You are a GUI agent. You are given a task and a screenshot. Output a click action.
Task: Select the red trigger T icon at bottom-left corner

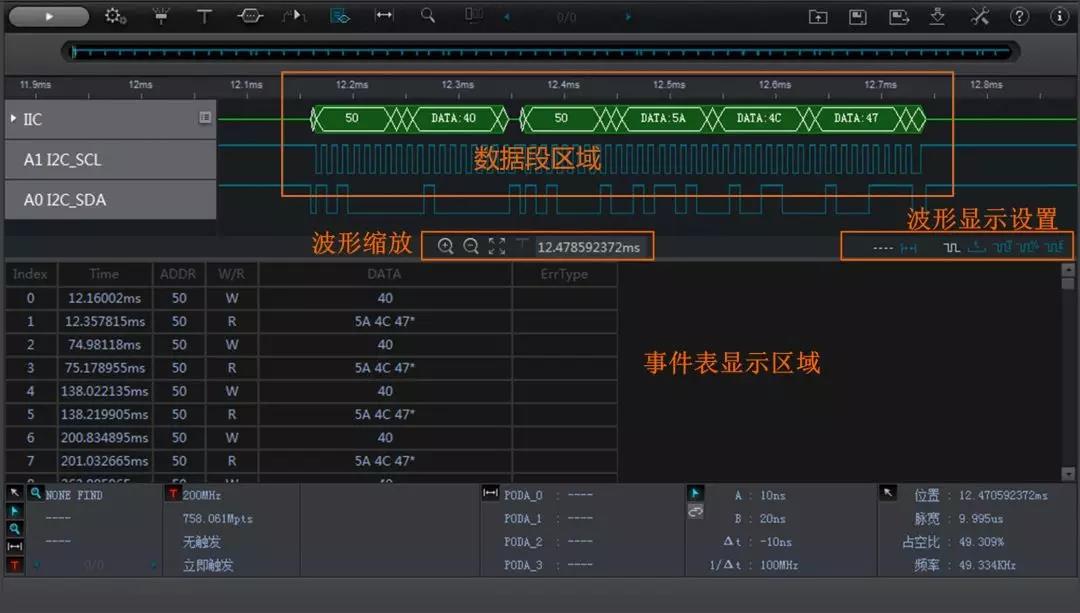coord(14,565)
